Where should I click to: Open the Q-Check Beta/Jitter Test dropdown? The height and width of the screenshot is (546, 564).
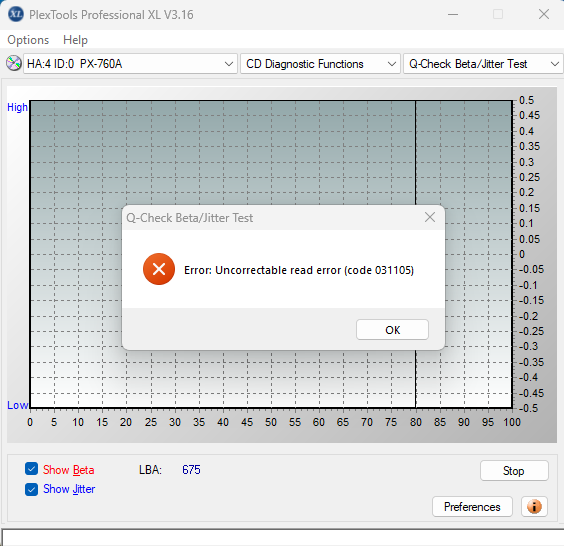pos(483,64)
